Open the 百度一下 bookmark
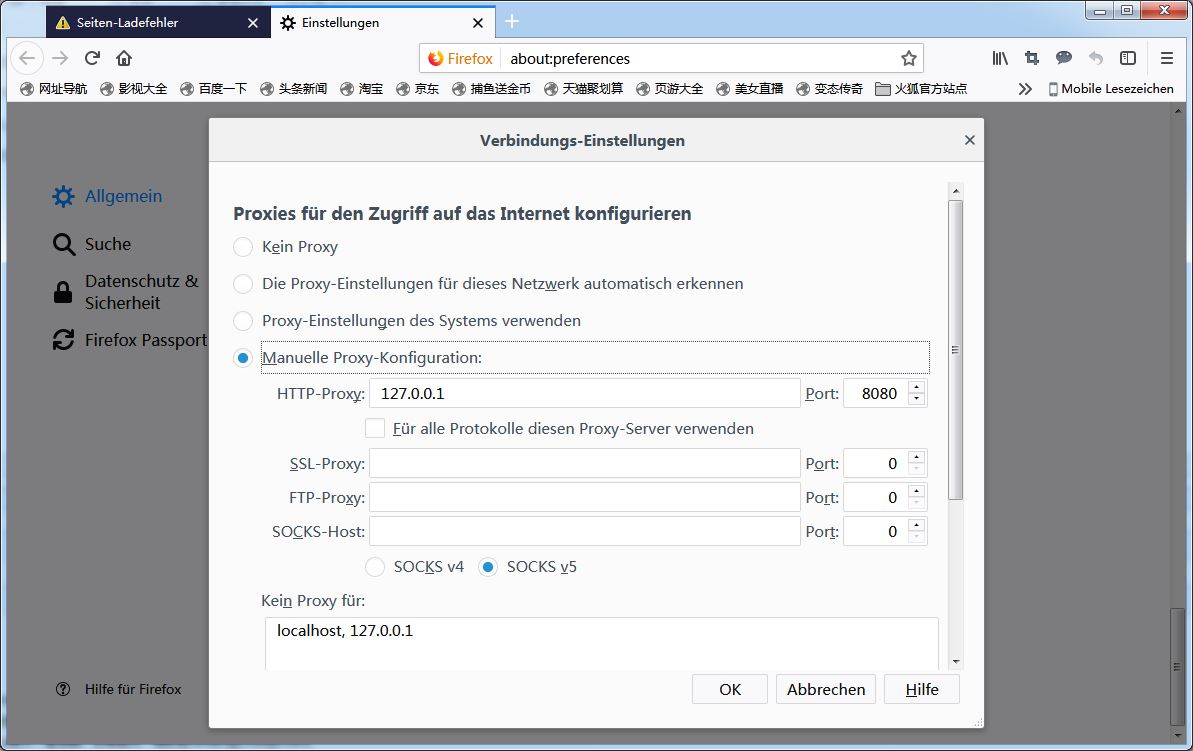This screenshot has height=751, width=1193. coord(214,89)
